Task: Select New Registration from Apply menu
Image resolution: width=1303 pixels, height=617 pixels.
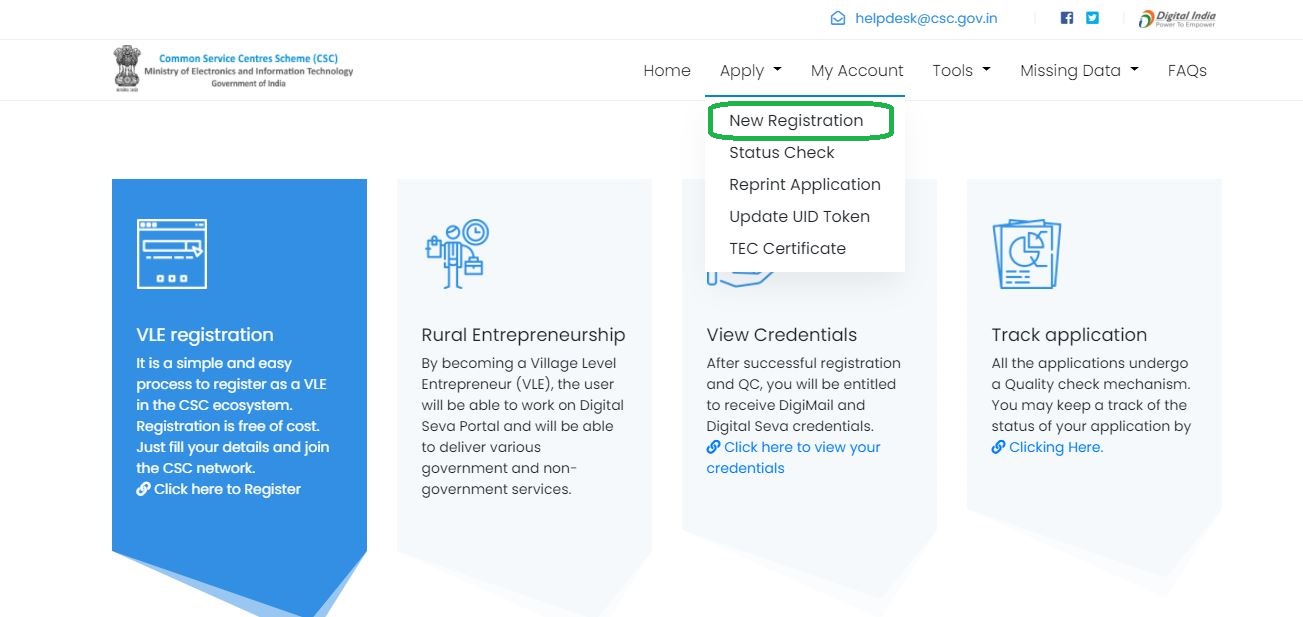Action: coord(796,120)
